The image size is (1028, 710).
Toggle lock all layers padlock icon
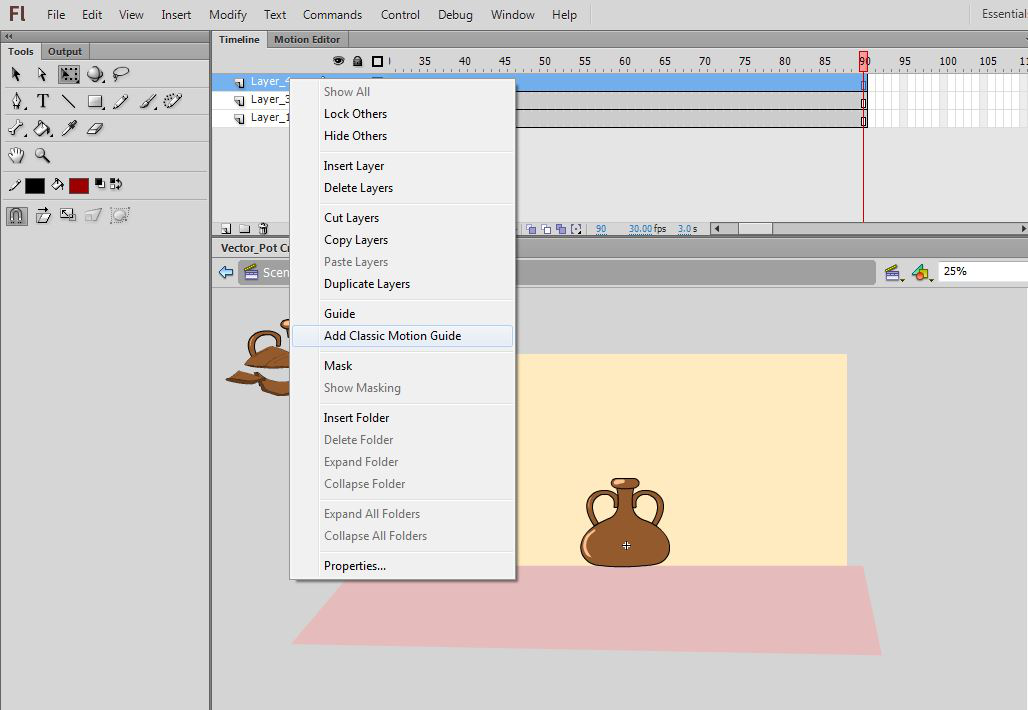point(357,61)
